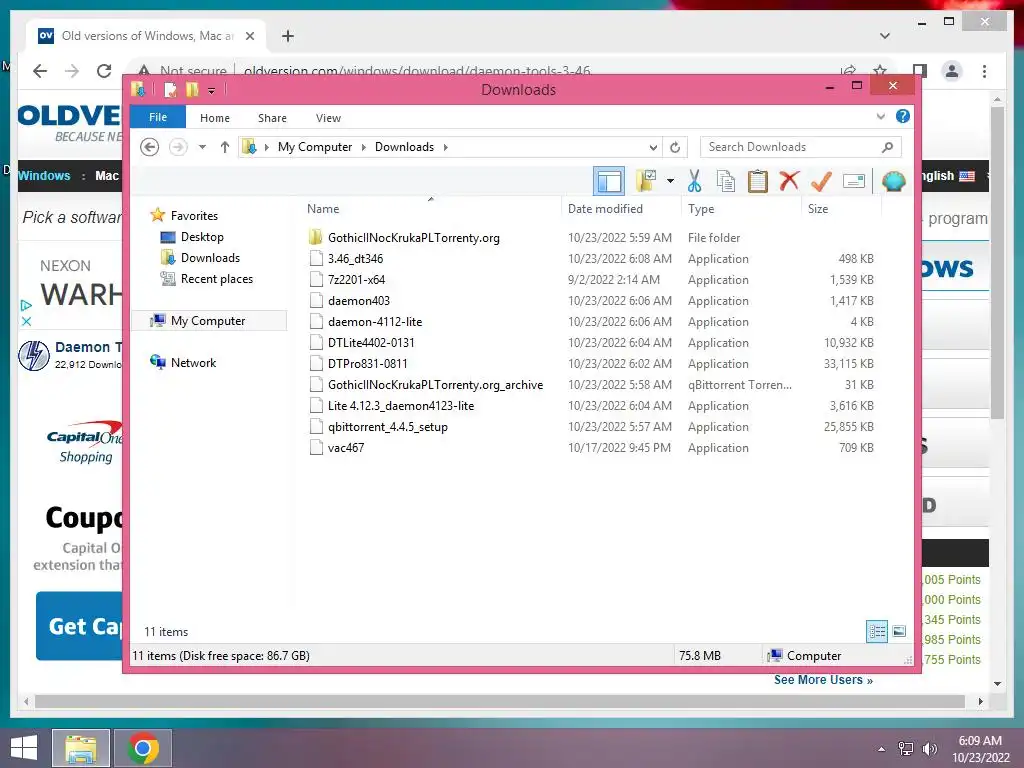Select Network in navigation pane
Viewport: 1024px width, 768px height.
[x=193, y=362]
